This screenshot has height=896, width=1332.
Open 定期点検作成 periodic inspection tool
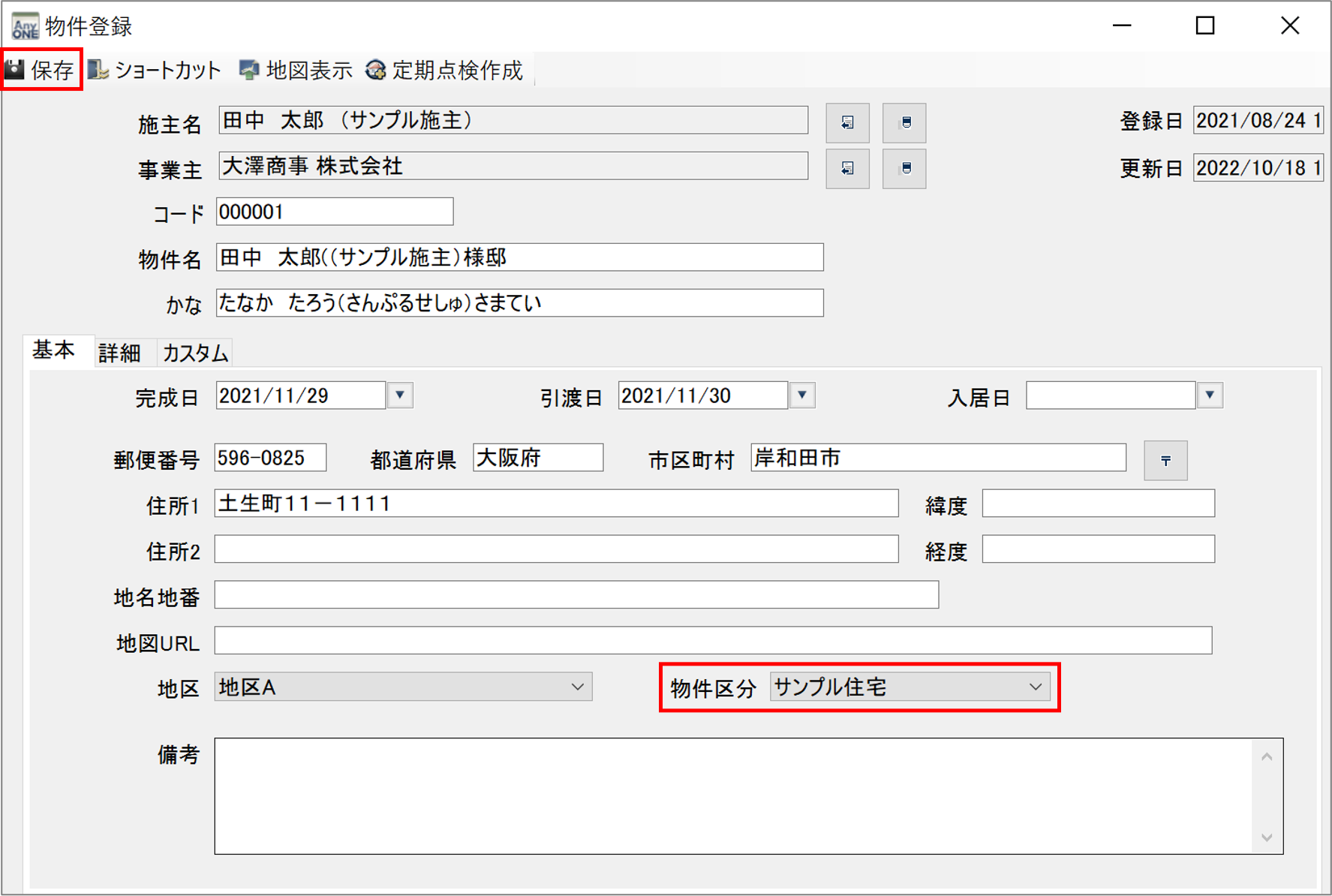point(444,70)
